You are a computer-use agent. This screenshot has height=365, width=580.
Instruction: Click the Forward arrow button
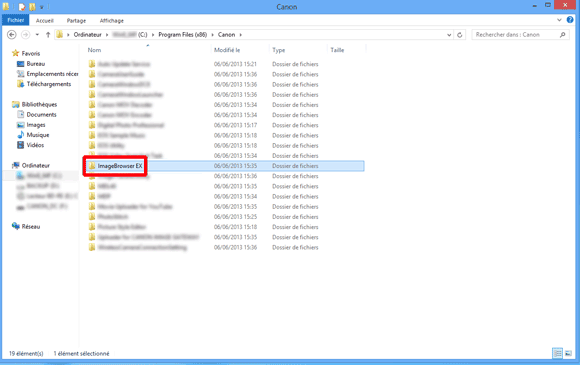[x=25, y=35]
